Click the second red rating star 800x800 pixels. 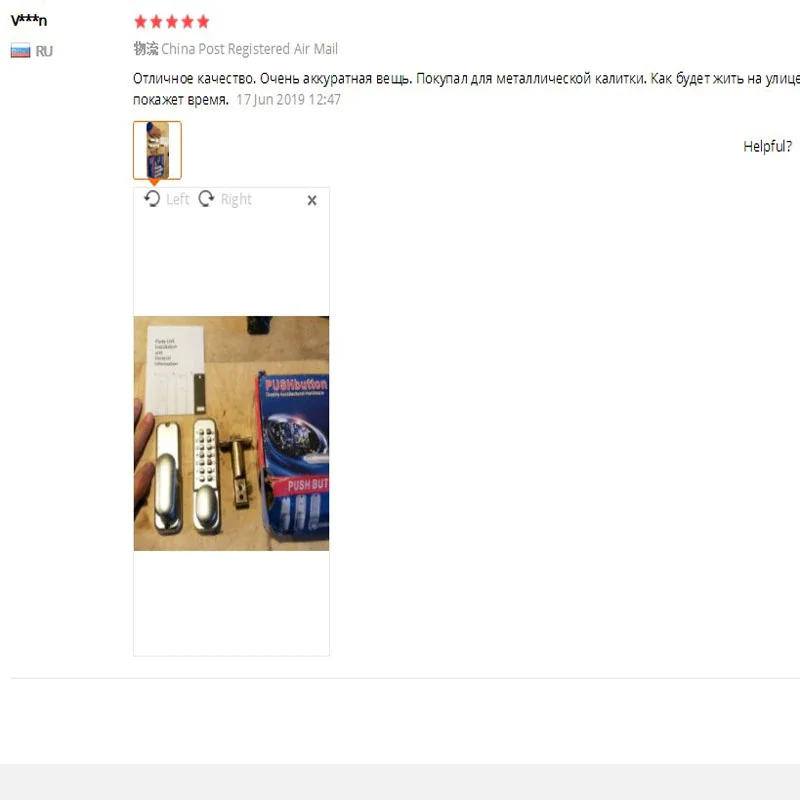(x=156, y=21)
